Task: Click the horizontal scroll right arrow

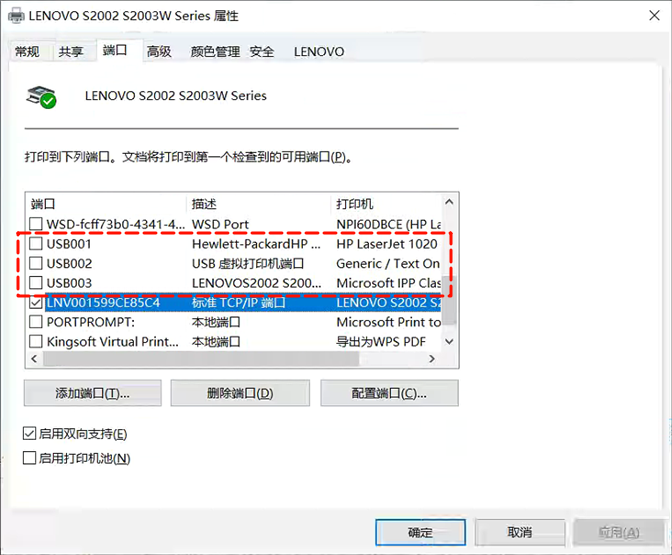Action: [432, 359]
